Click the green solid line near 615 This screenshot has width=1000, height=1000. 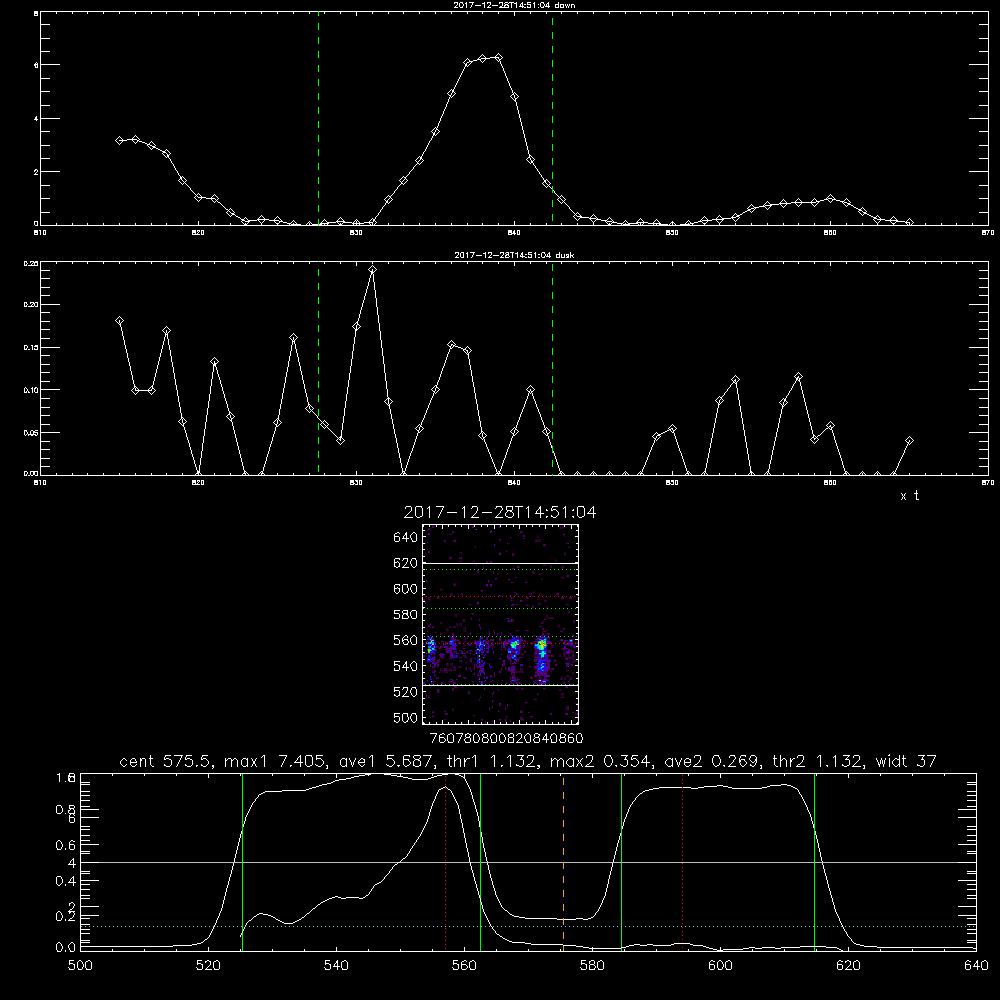(x=814, y=861)
